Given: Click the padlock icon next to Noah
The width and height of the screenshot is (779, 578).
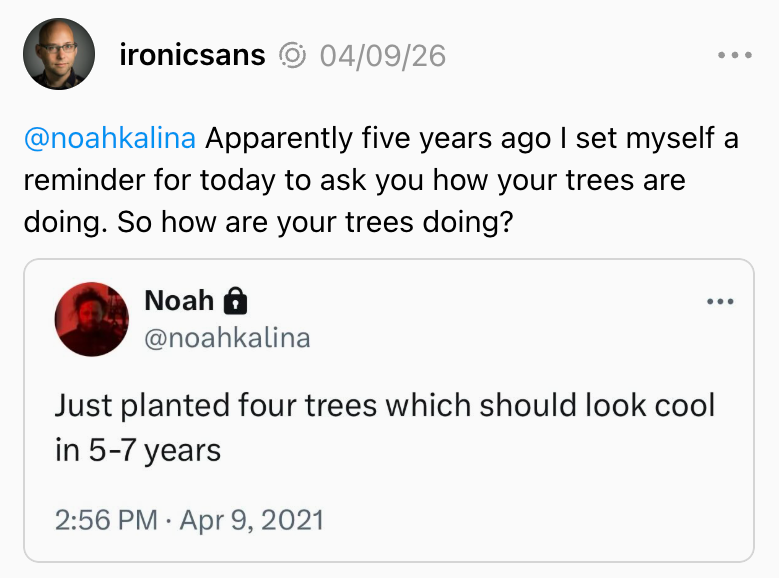Looking at the screenshot, I should click(235, 300).
